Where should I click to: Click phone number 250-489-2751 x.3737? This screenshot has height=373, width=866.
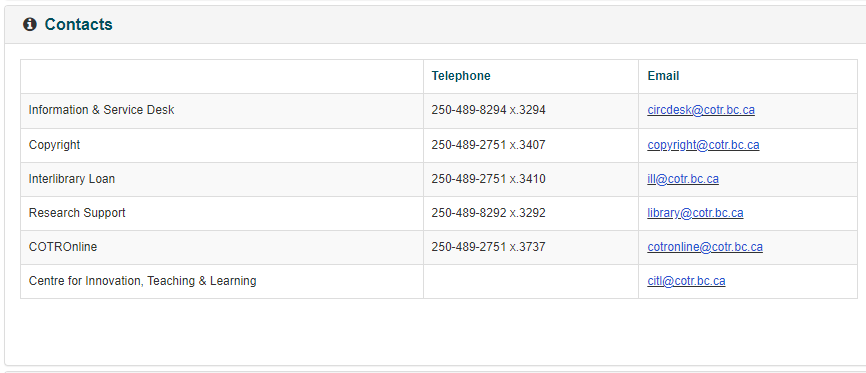(488, 247)
